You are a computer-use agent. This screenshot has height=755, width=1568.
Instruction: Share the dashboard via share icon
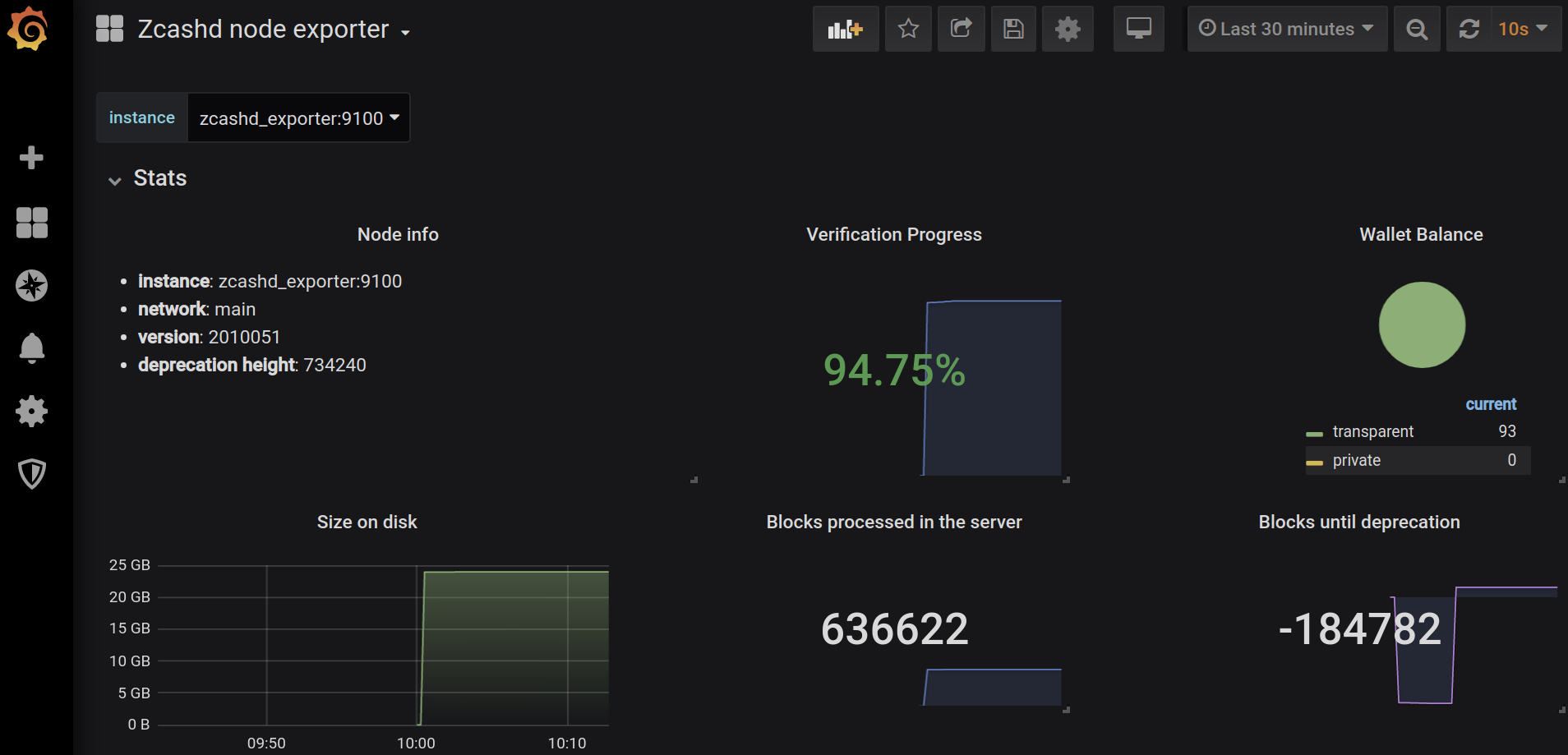pyautogui.click(x=961, y=30)
